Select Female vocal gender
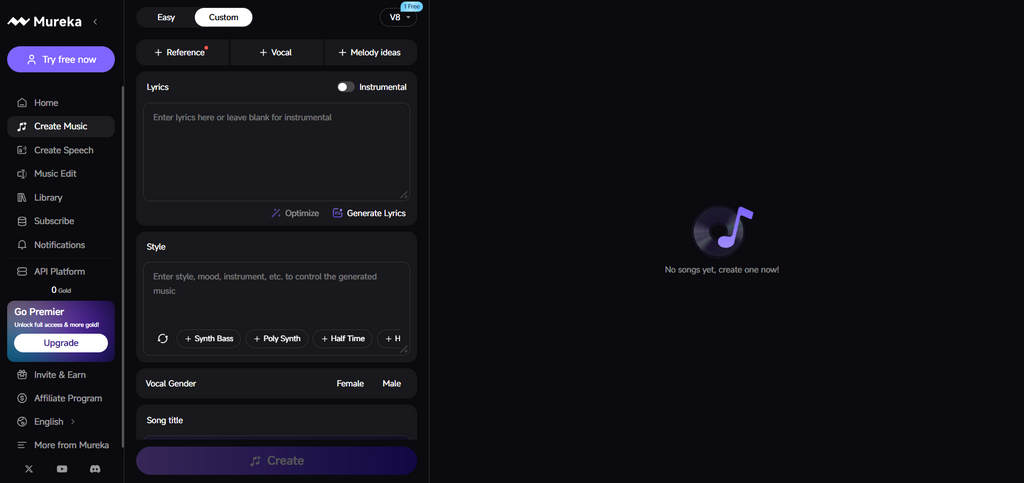 [x=350, y=384]
